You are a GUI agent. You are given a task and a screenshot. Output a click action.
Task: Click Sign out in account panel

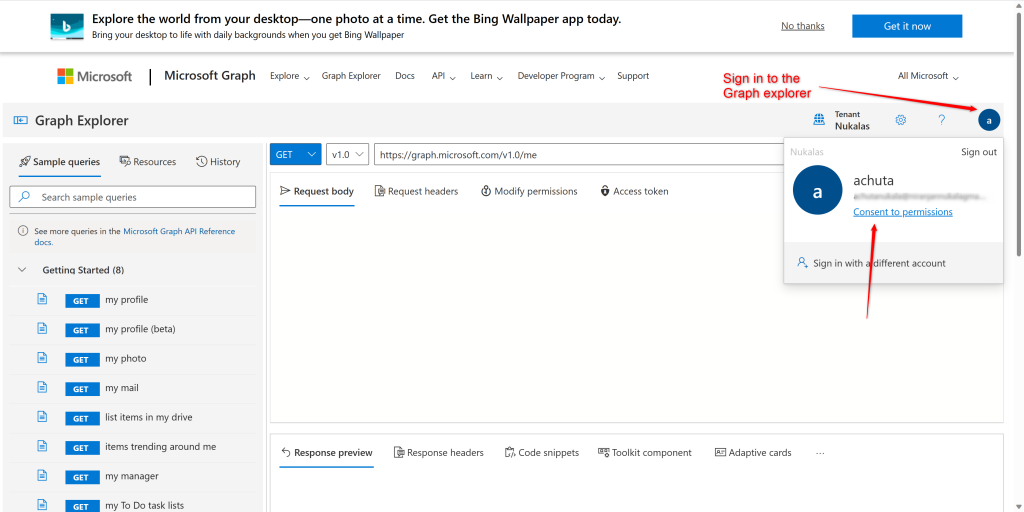[979, 152]
